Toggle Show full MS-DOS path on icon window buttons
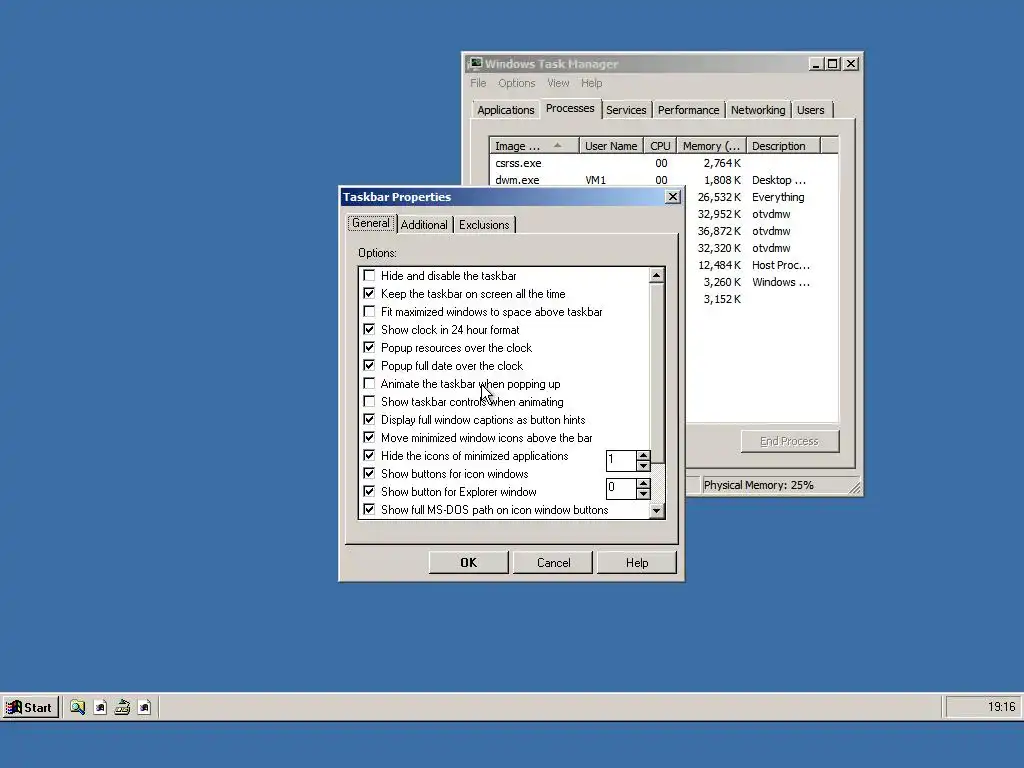The width and height of the screenshot is (1024, 768). point(370,509)
